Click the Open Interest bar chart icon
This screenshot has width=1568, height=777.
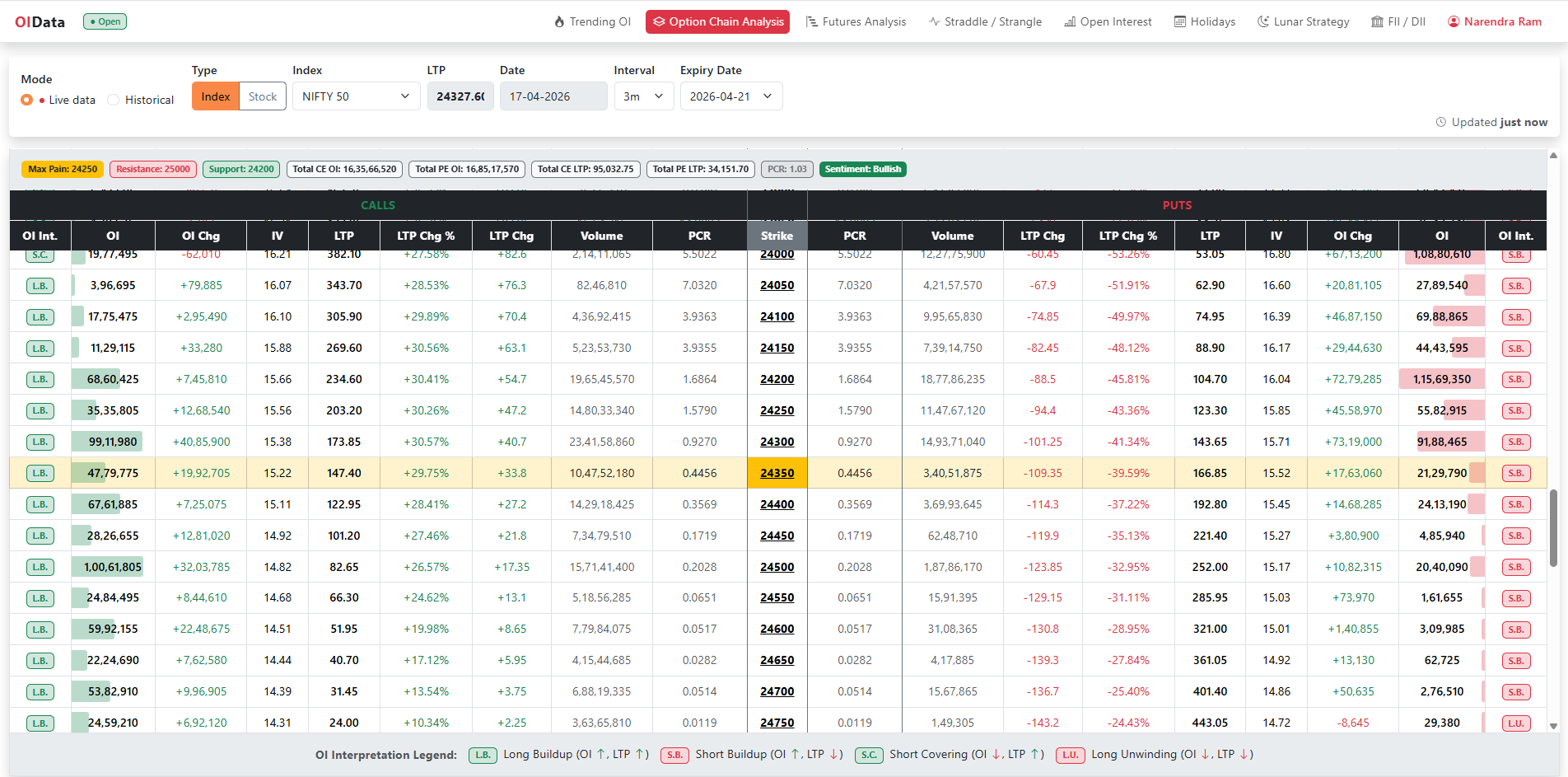(x=1070, y=22)
